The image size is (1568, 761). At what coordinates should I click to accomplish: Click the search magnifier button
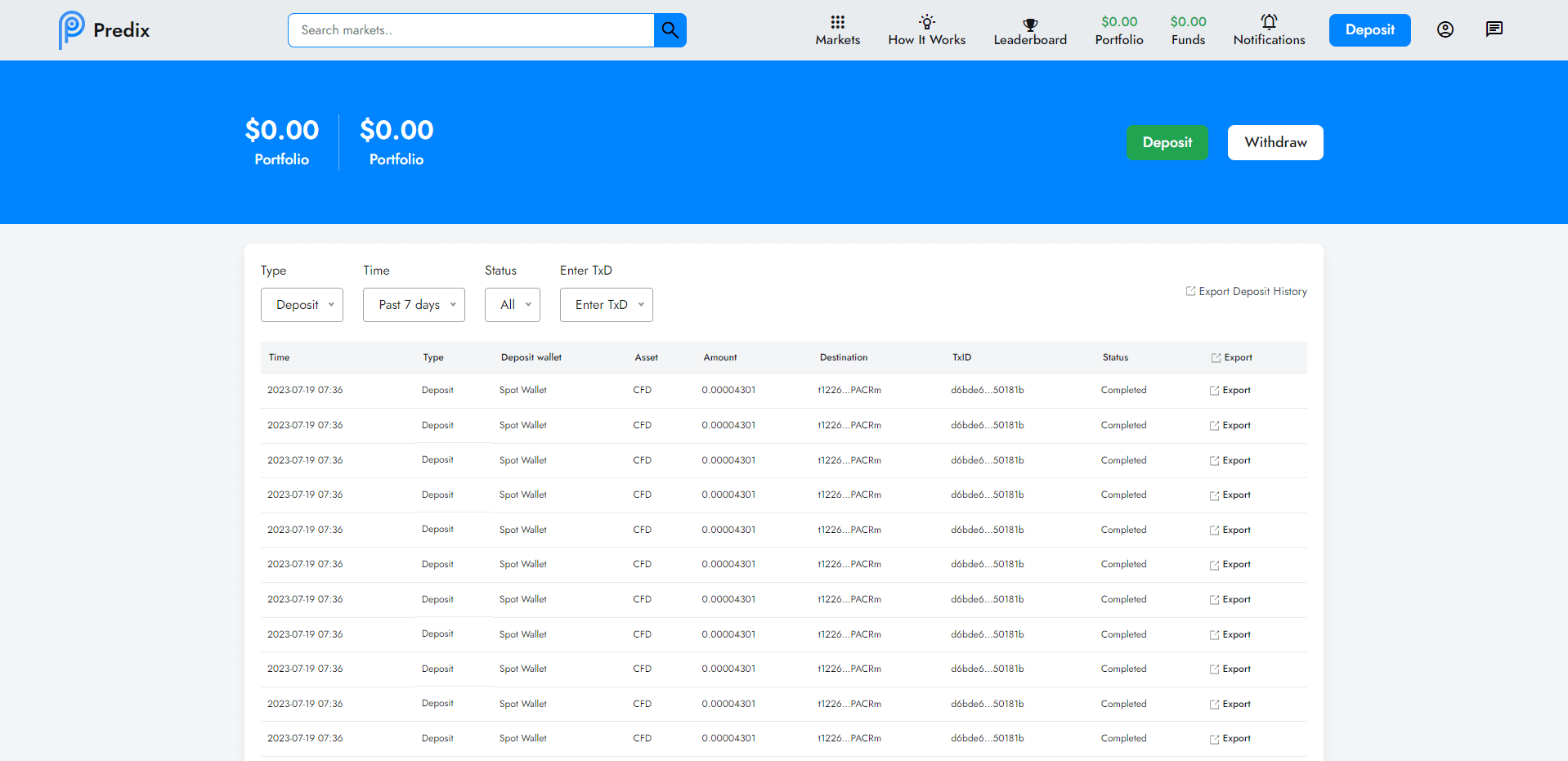[x=670, y=30]
